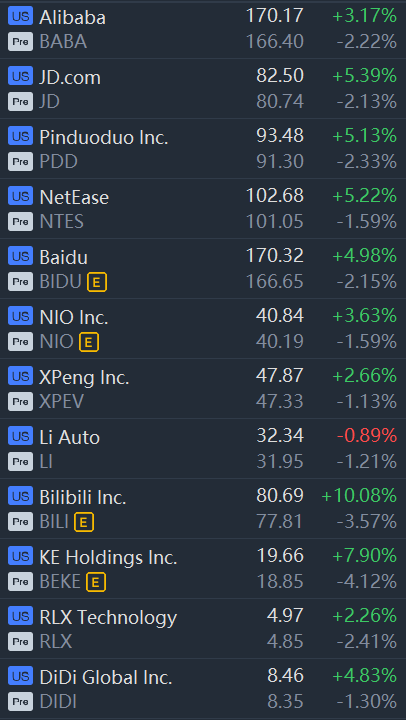Select the NetEase stock name
The image size is (406, 720).
pos(74,197)
